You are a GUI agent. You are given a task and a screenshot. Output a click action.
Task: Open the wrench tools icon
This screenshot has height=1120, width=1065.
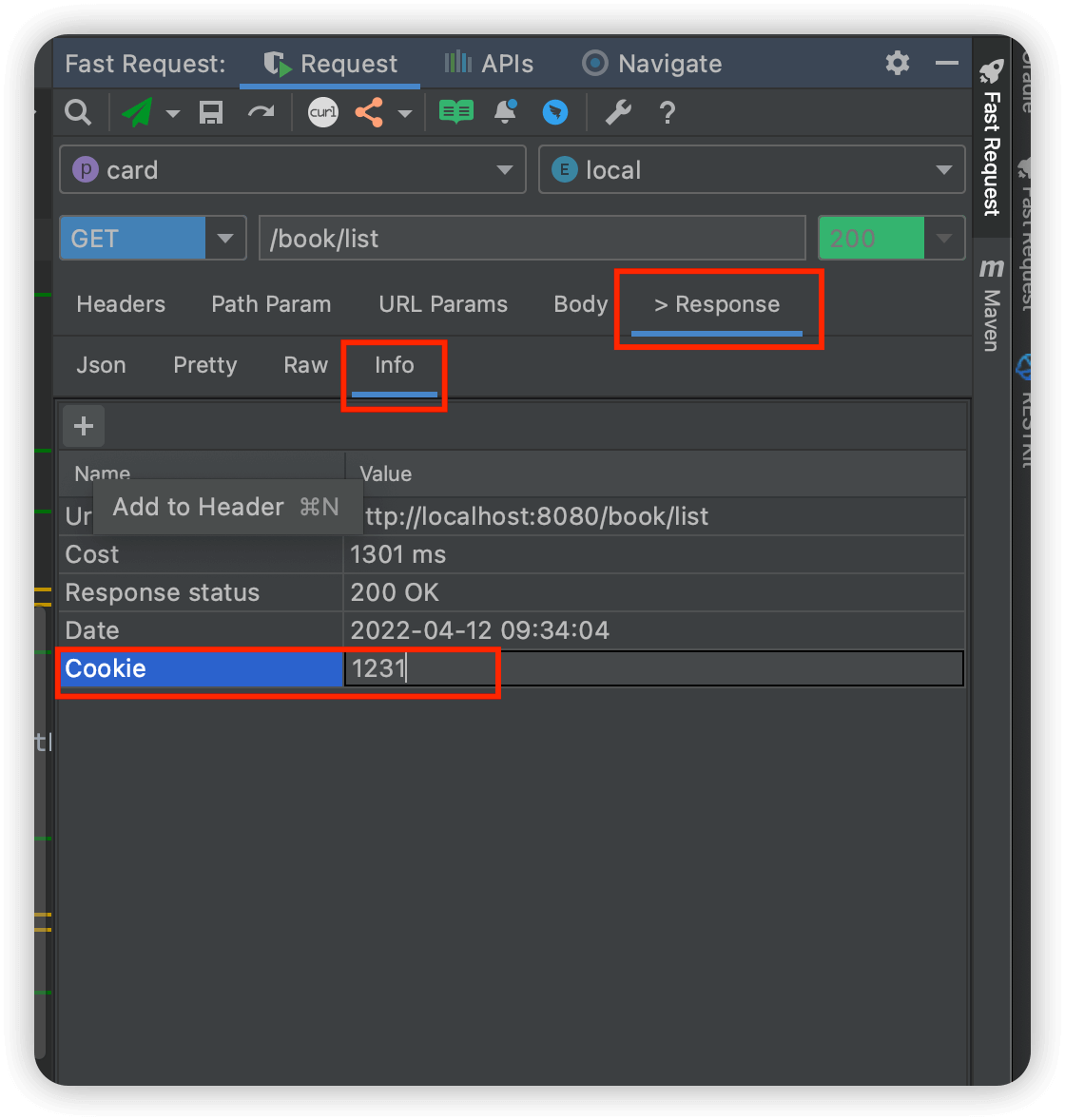tap(618, 113)
